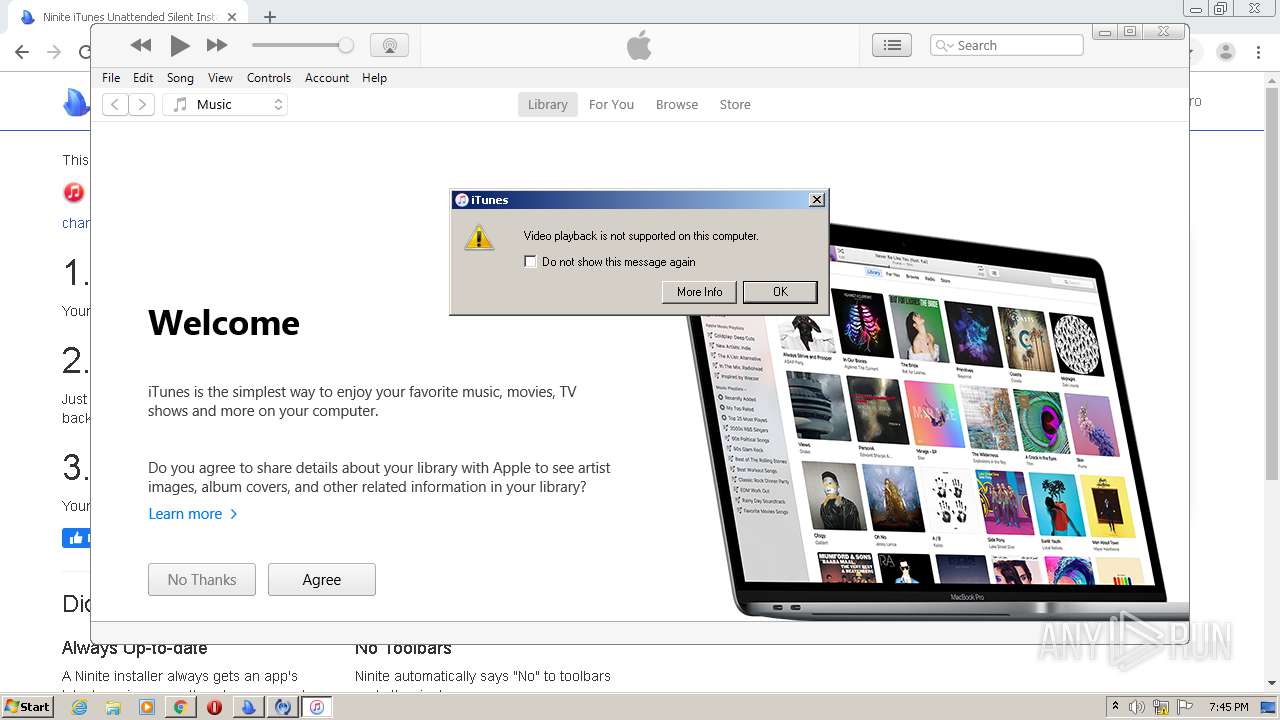The width and height of the screenshot is (1280, 720).
Task: Open the Account menu
Action: [327, 78]
